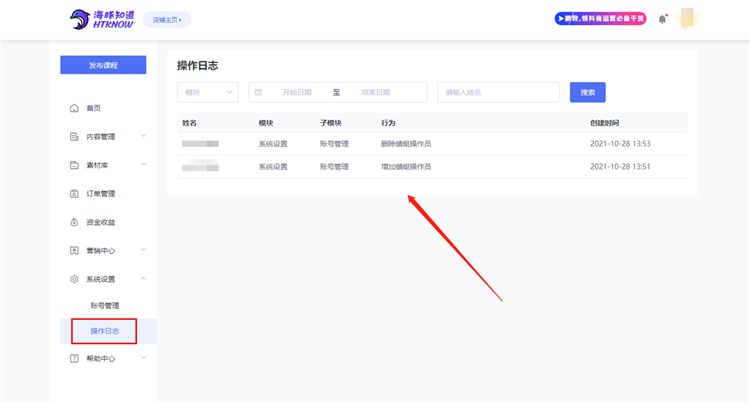
Task: Click the 素材库 folder icon
Action: (74, 165)
